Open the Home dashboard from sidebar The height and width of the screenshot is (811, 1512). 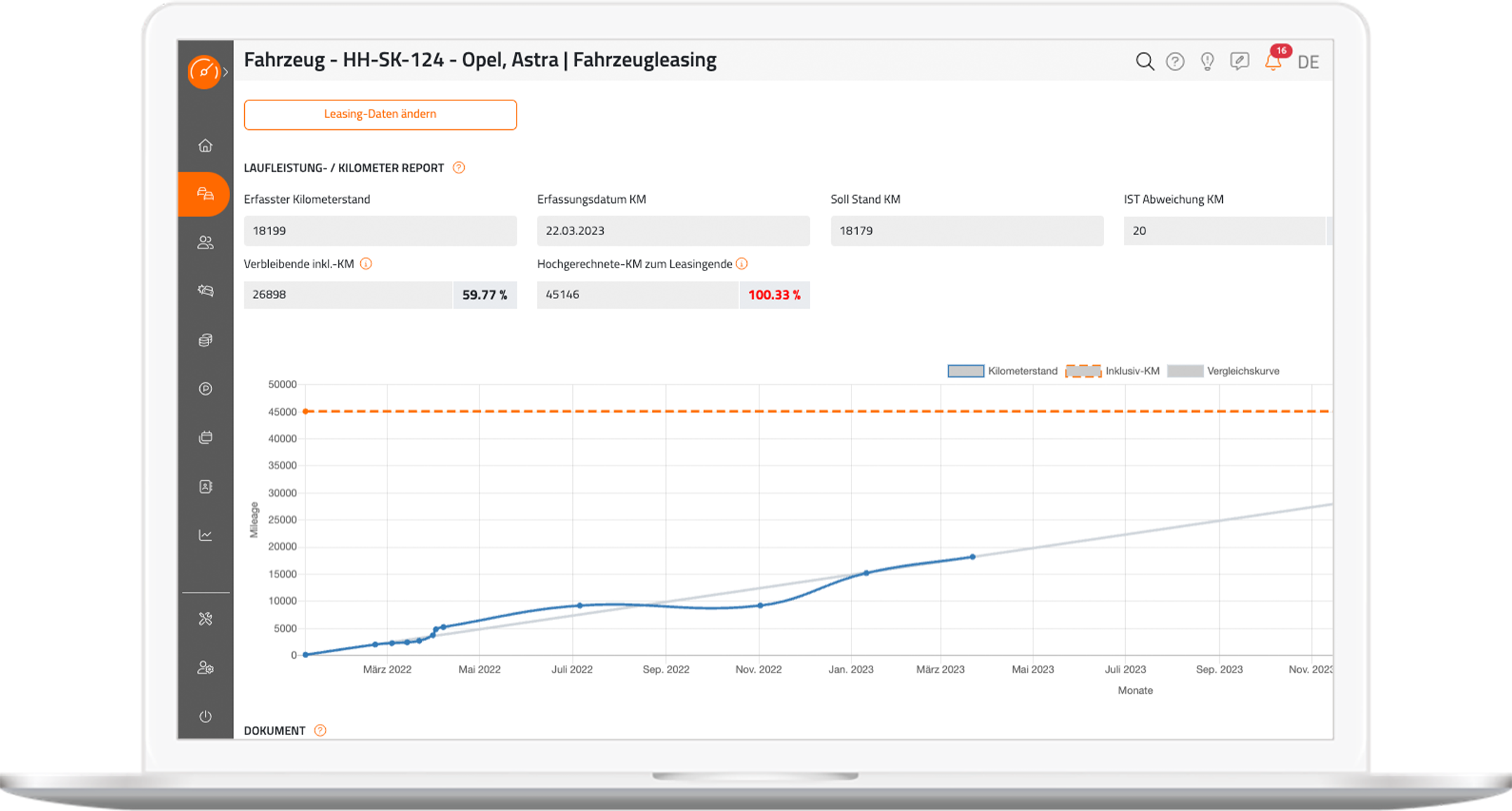[x=205, y=146]
